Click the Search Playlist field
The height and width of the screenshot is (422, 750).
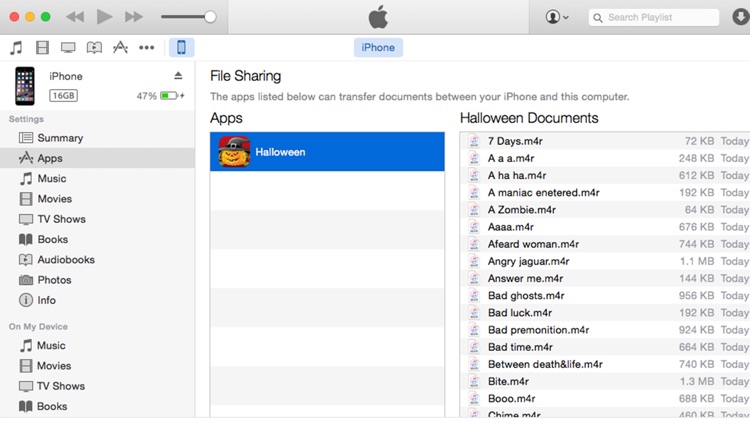tap(653, 18)
